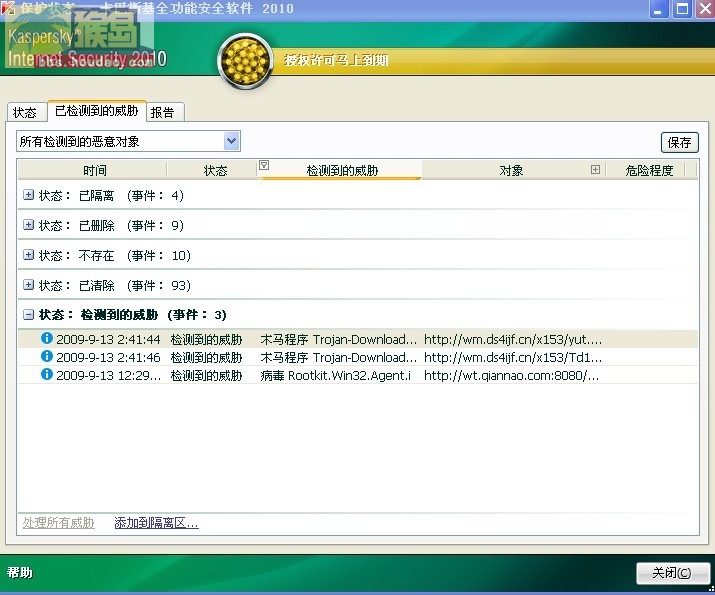Click 检测到的威胁 status in the Rootkit row
The width and height of the screenshot is (715, 595).
206,376
